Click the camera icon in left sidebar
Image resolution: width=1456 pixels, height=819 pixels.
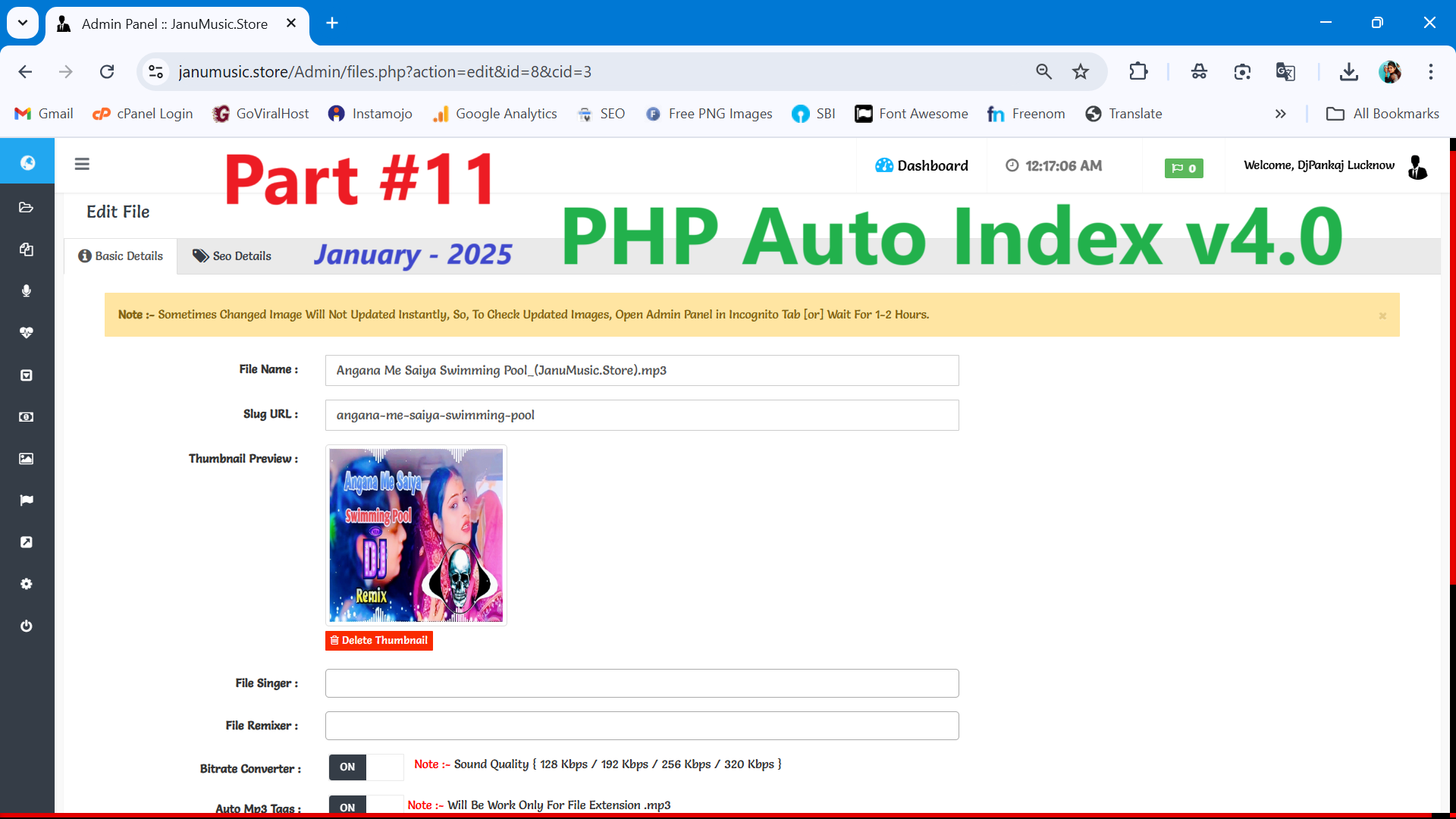27,458
